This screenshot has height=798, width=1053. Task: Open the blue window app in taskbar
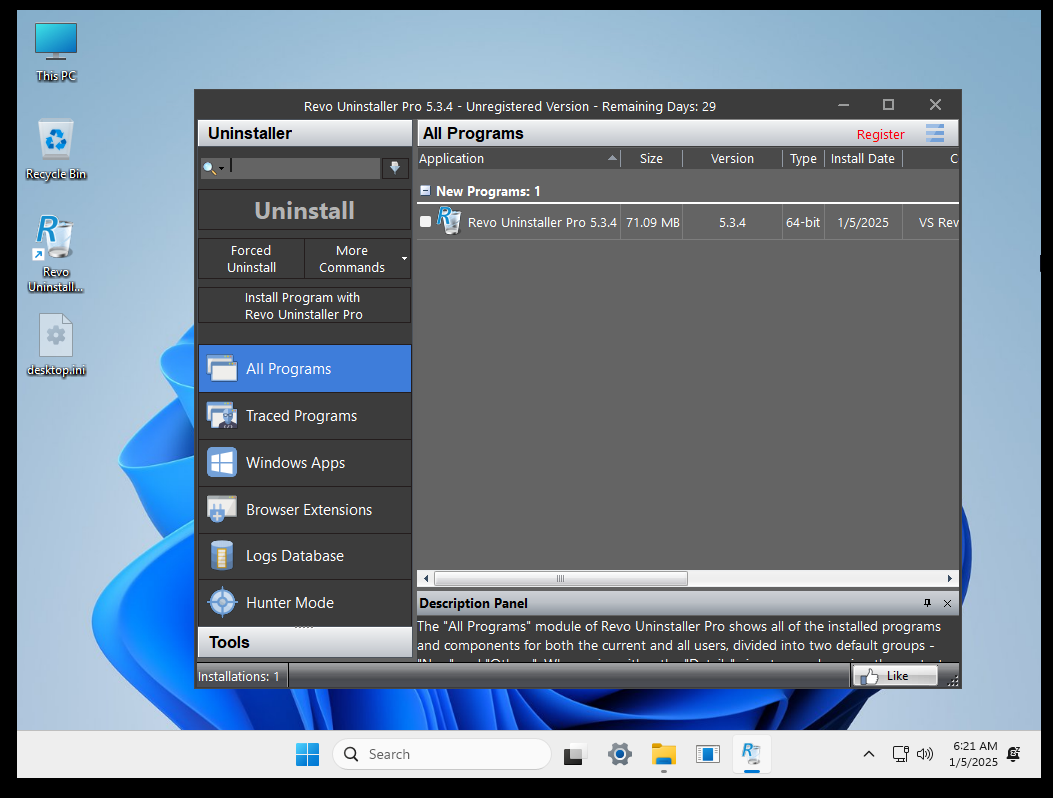pos(707,754)
